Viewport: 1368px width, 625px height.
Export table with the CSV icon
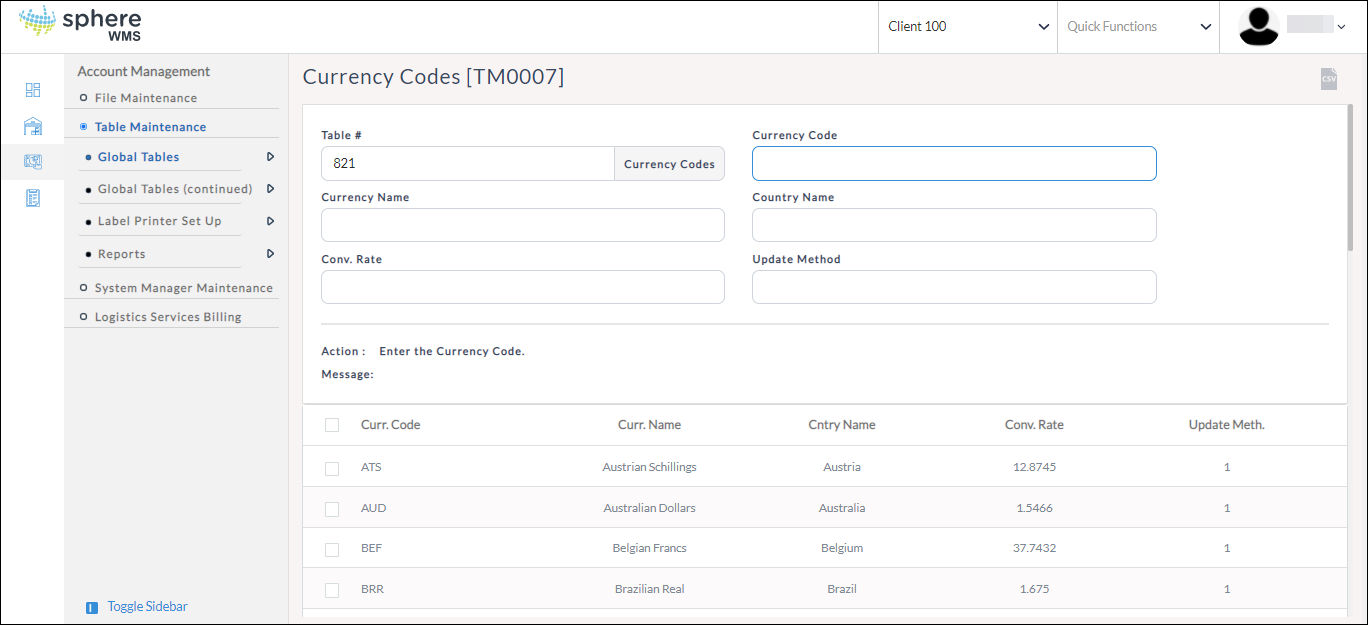pyautogui.click(x=1328, y=79)
